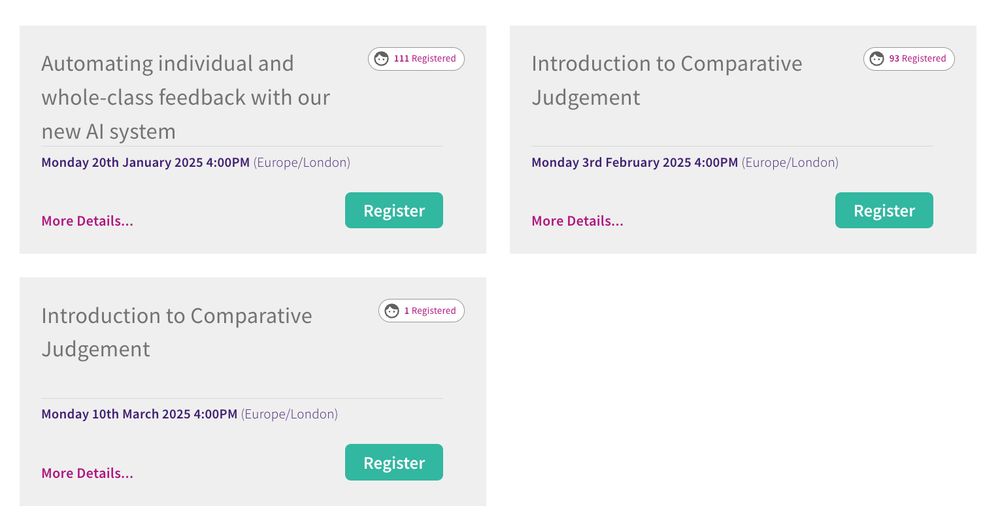Click the '93 Registered' count text
This screenshot has width=1000, height=531.
918,59
